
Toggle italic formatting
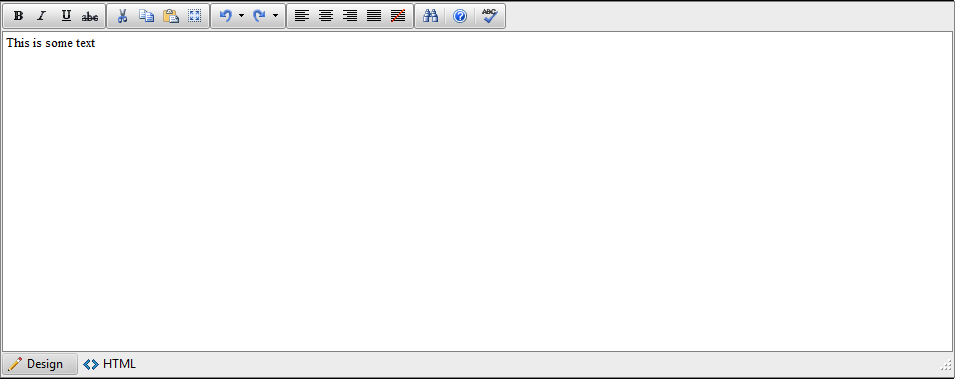pos(42,16)
